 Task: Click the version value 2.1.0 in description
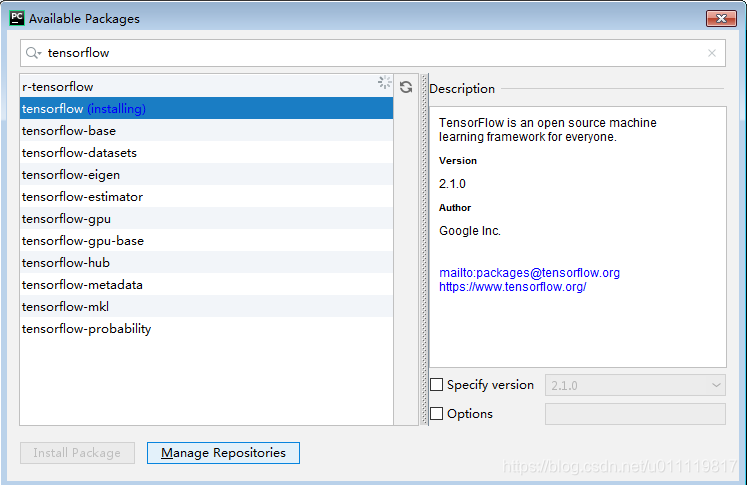pos(452,184)
